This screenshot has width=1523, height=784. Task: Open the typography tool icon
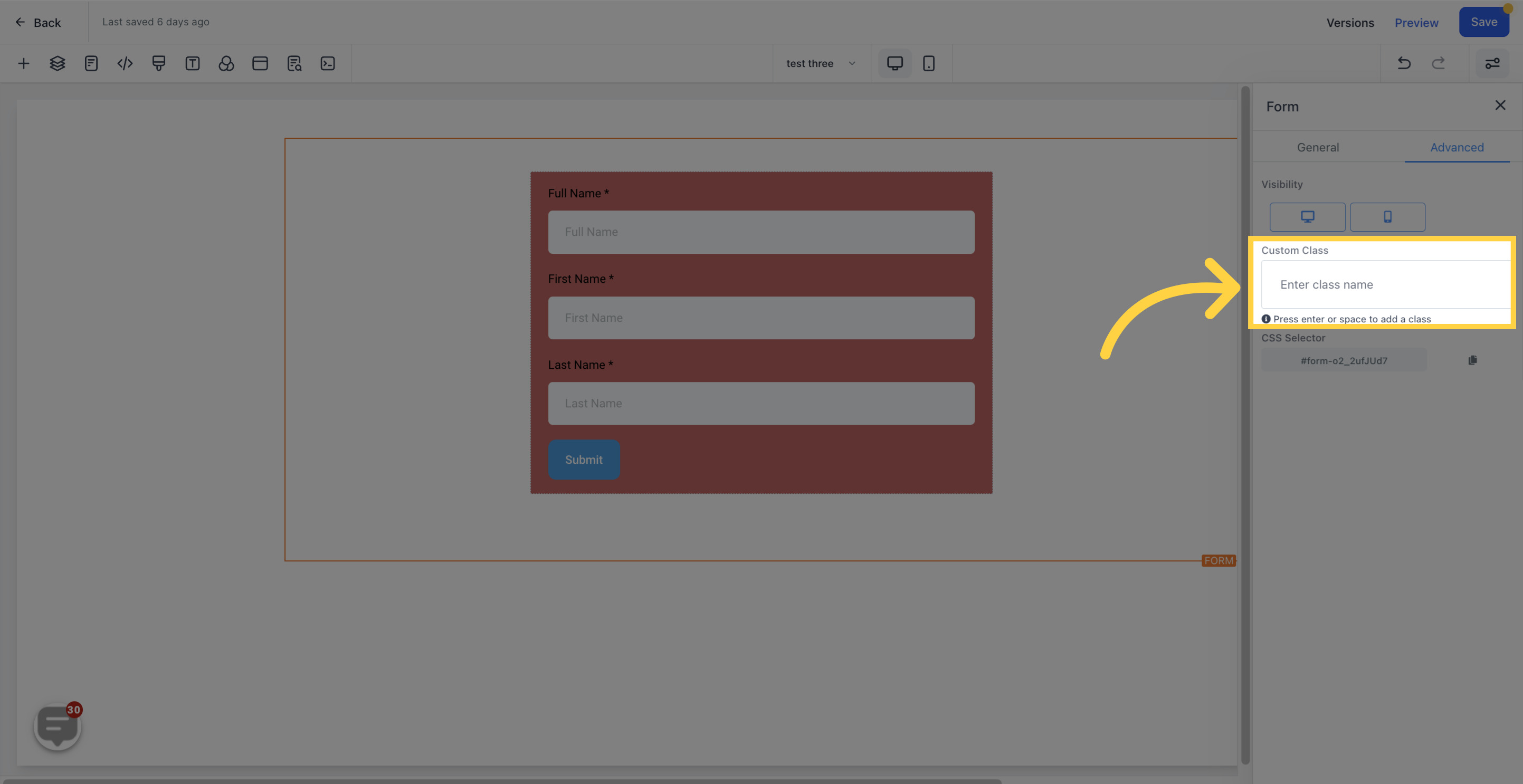[192, 63]
